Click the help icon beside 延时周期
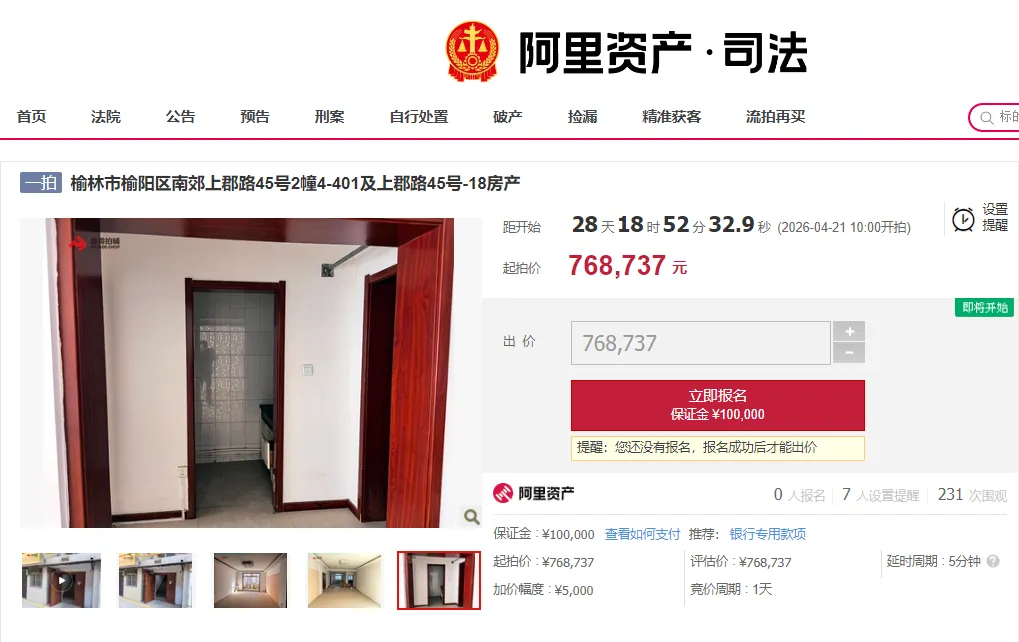The width and height of the screenshot is (1019, 642). pyautogui.click(x=993, y=561)
